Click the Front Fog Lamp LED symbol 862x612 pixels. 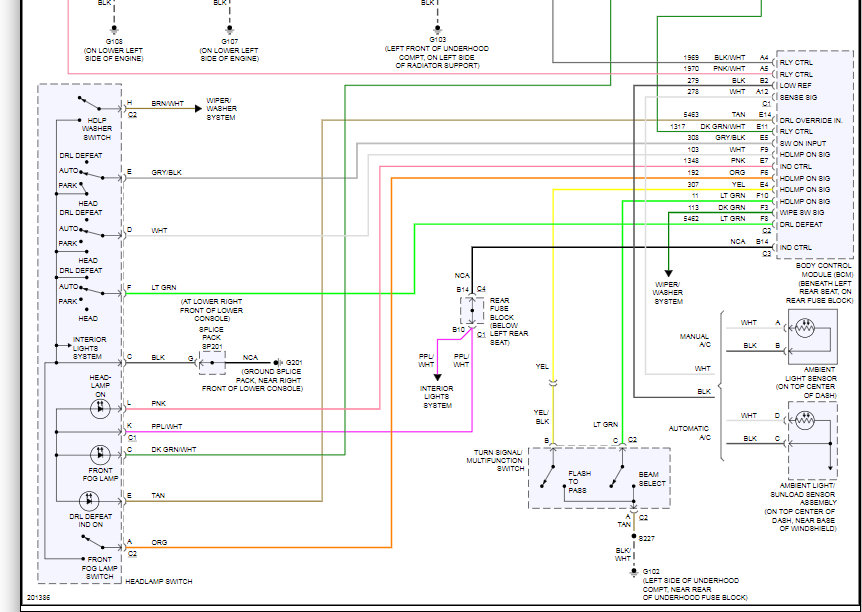coord(100,454)
